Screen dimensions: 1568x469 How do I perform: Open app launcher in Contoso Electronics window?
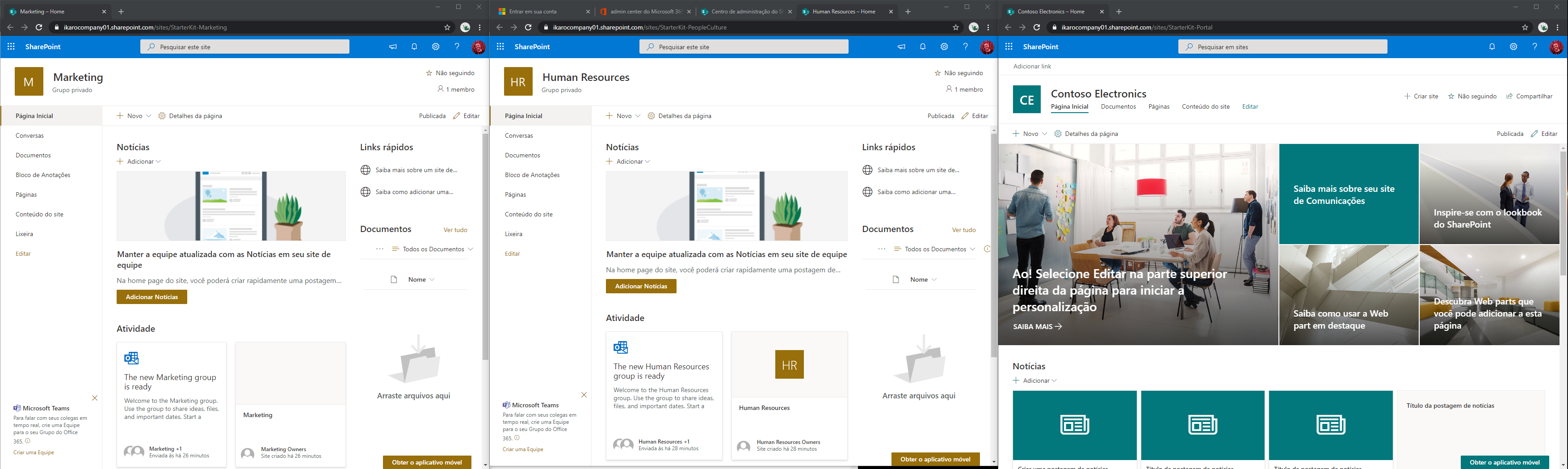[x=1009, y=47]
